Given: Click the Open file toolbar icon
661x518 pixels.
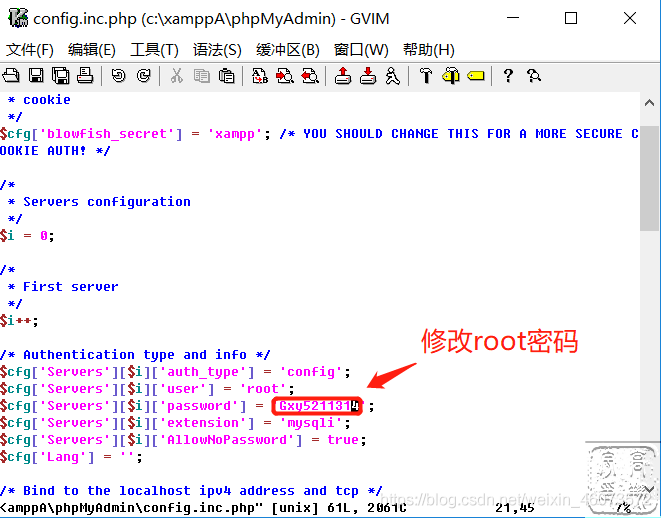Looking at the screenshot, I should [11, 76].
